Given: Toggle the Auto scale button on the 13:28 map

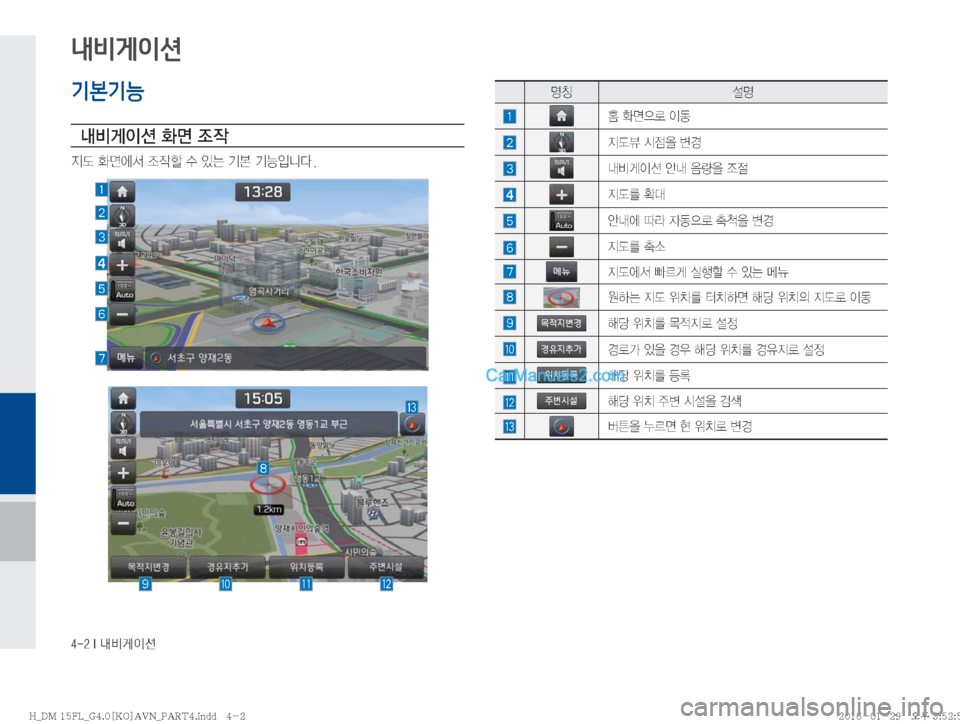Looking at the screenshot, I should (x=124, y=291).
